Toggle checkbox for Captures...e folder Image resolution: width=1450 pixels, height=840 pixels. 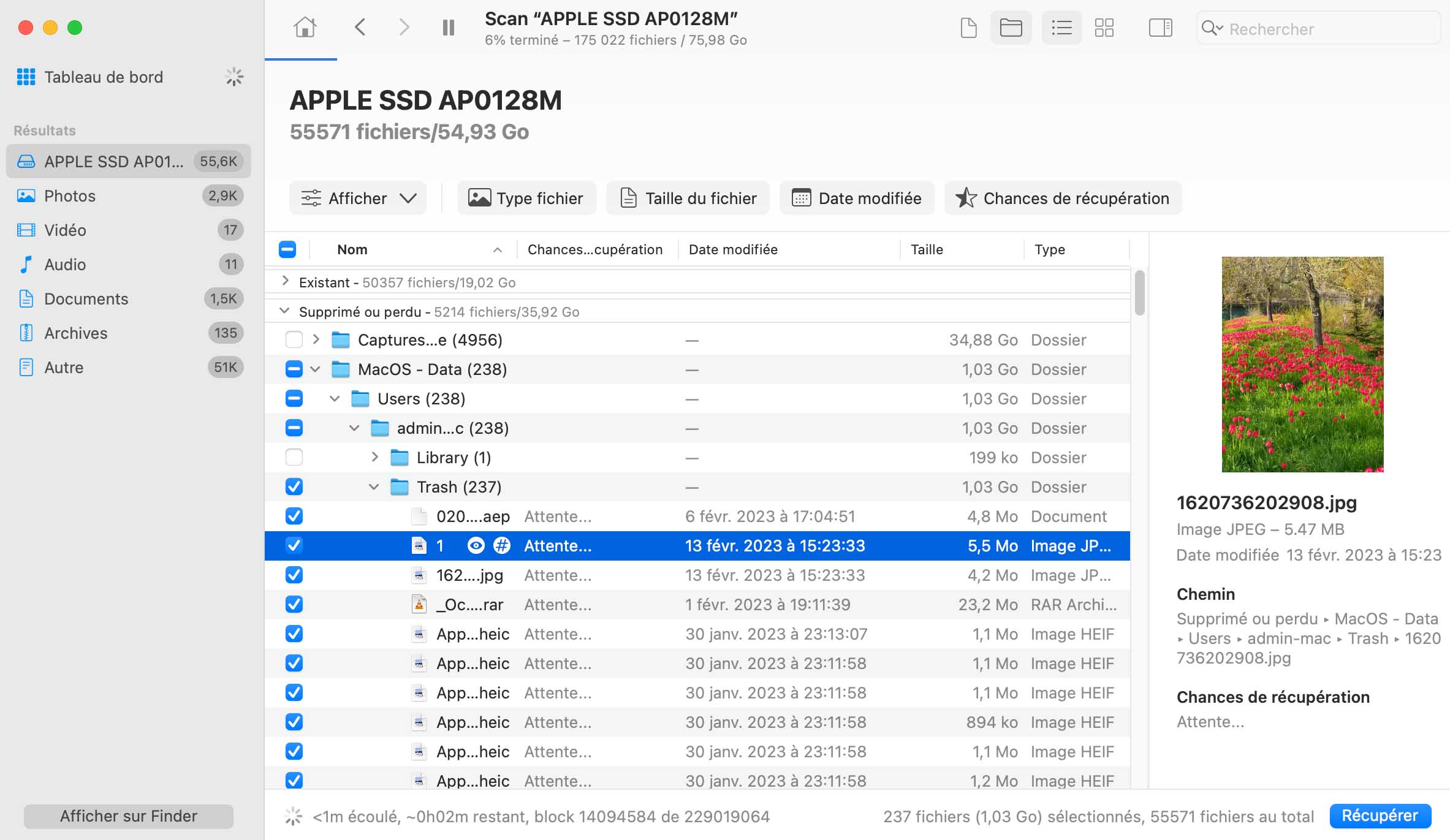(x=293, y=340)
